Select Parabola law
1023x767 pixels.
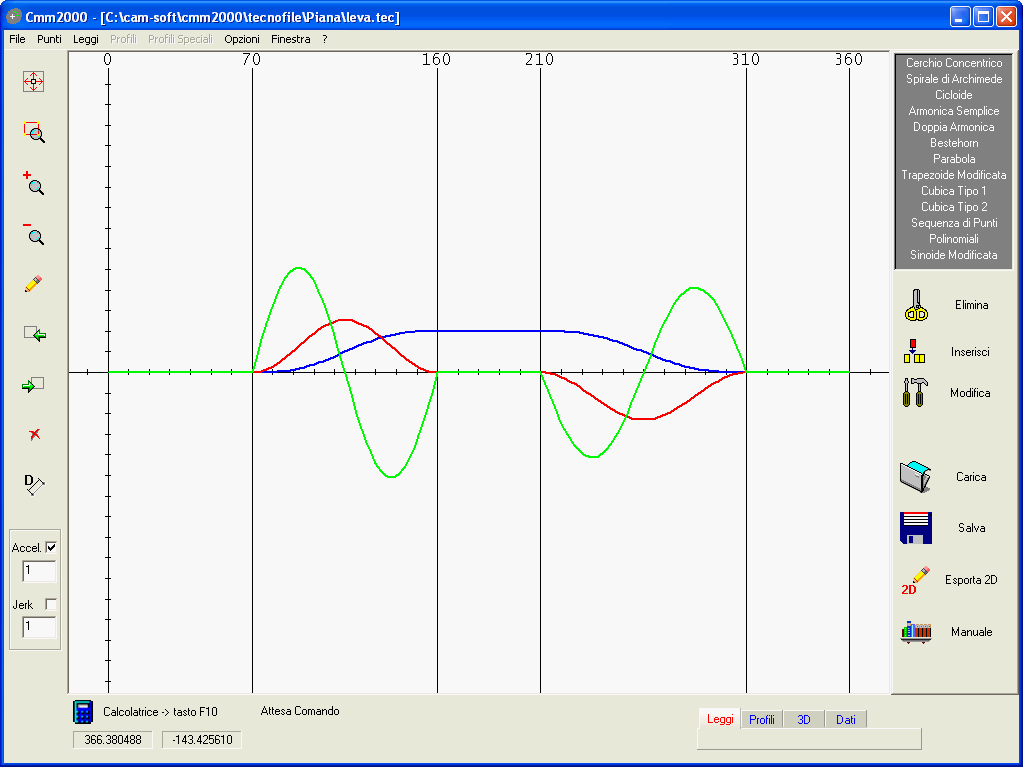pyautogui.click(x=954, y=159)
